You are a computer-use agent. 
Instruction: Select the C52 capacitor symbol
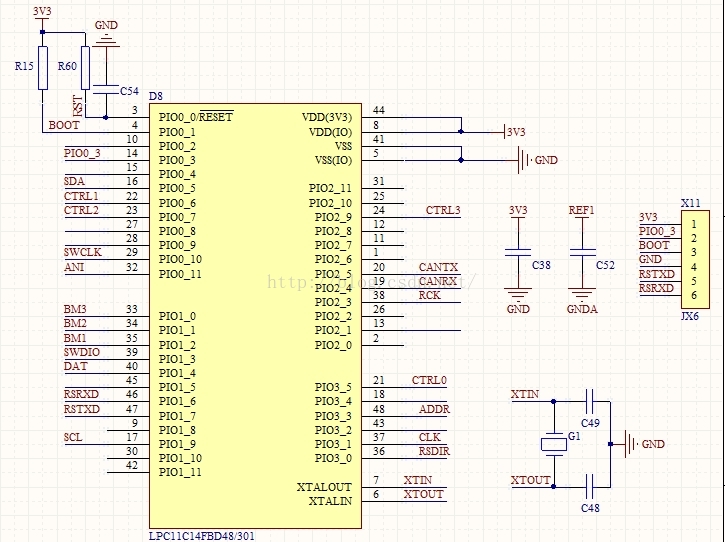pos(582,253)
